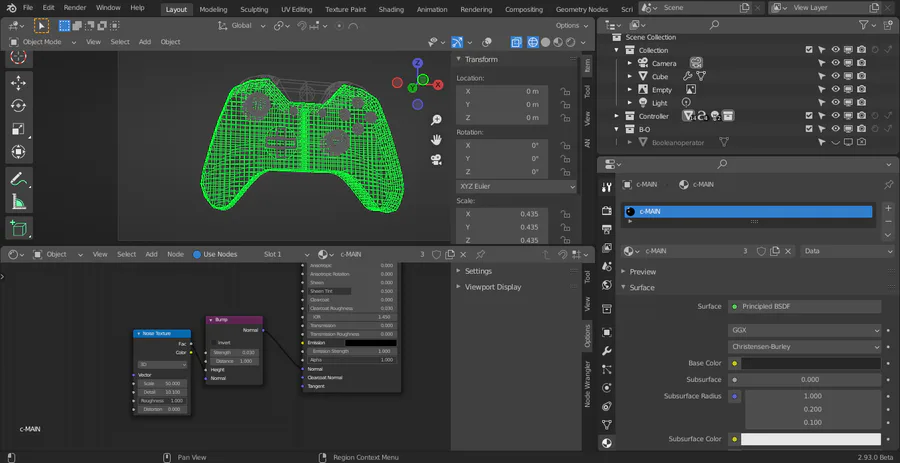Toggle visibility eye for Light object
The height and width of the screenshot is (463, 900).
point(835,103)
